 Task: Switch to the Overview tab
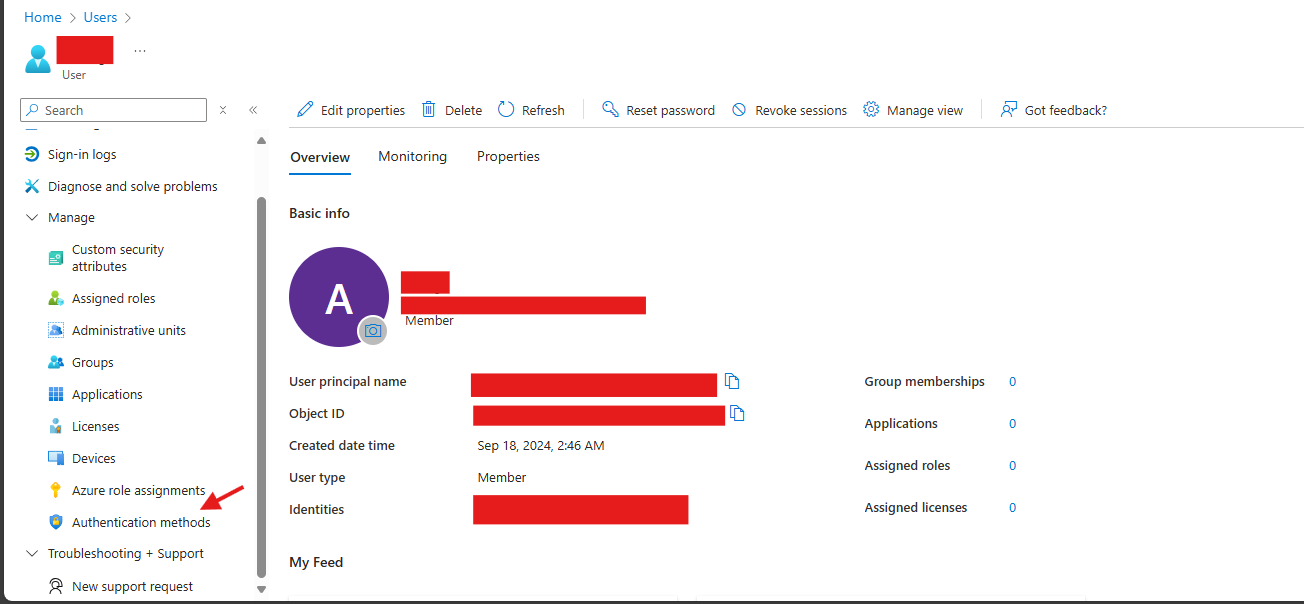tap(320, 157)
